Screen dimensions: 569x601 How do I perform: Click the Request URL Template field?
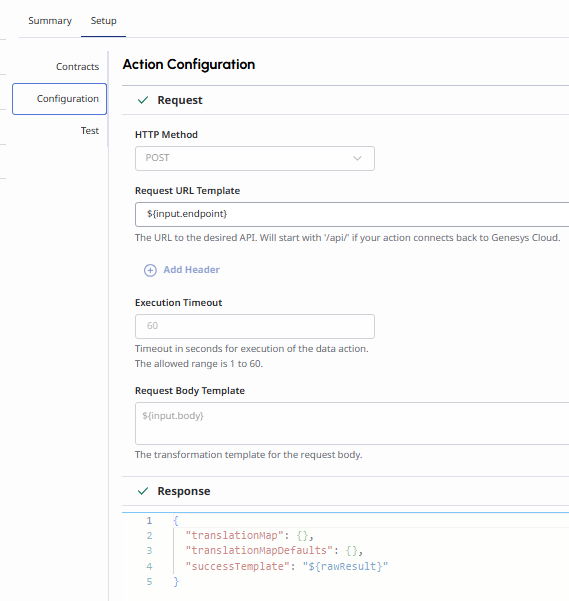[x=352, y=214]
